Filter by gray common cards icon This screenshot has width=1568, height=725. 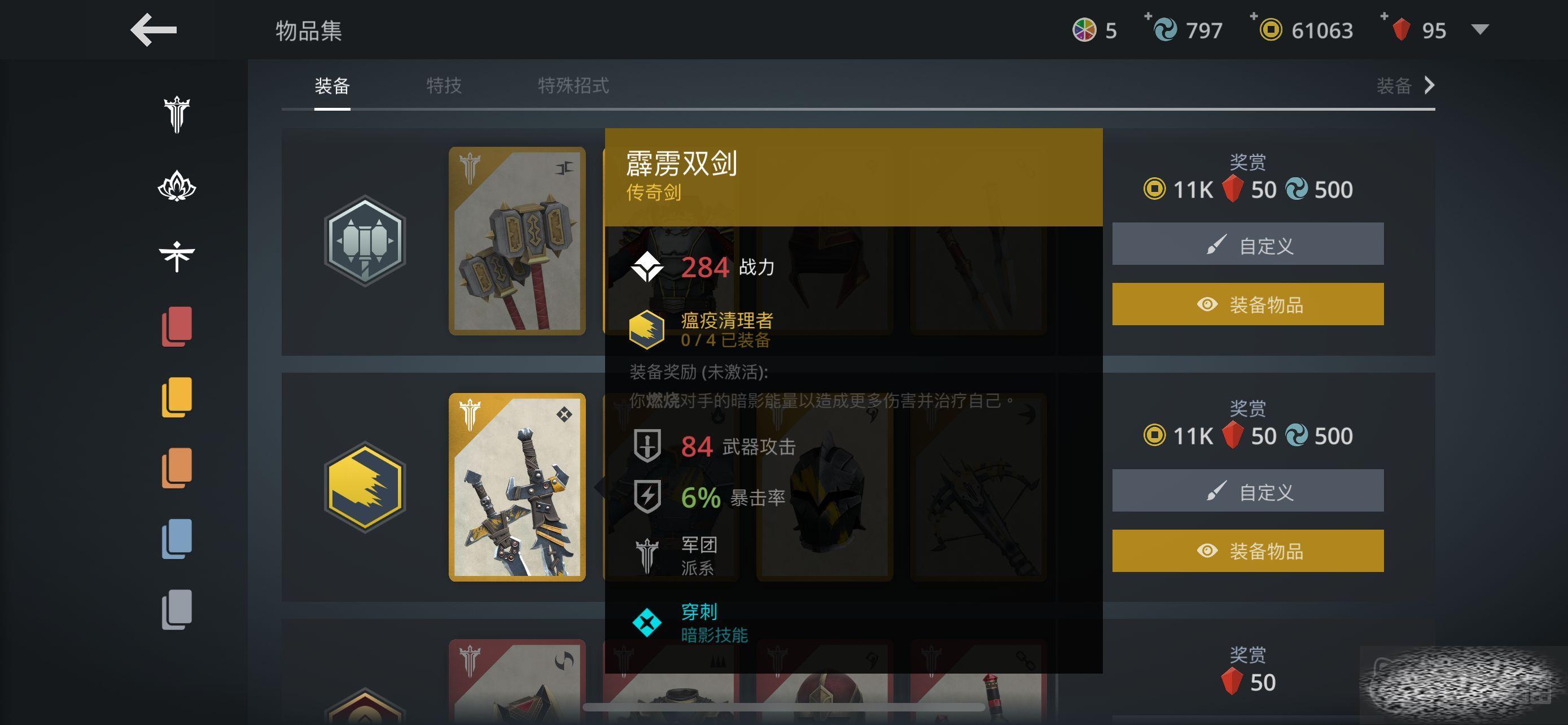[x=177, y=609]
